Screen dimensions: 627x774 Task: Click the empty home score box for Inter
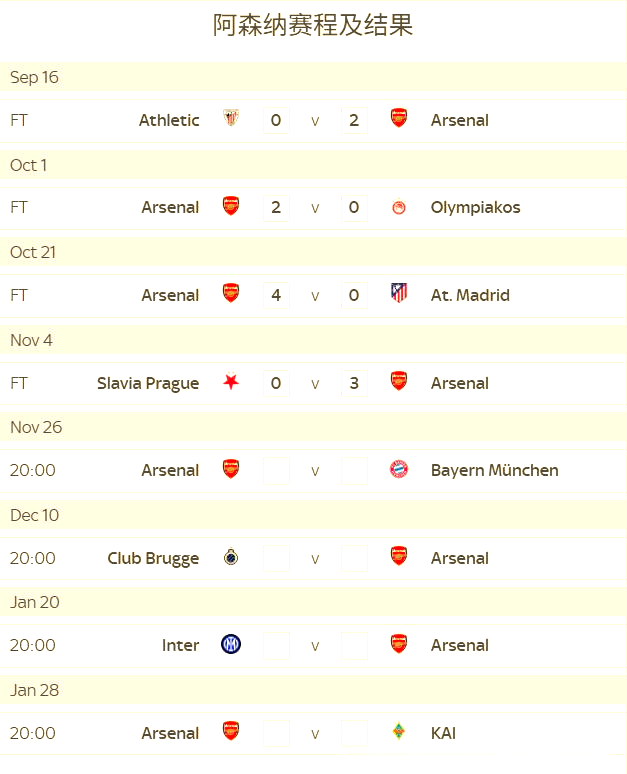pyautogui.click(x=276, y=646)
